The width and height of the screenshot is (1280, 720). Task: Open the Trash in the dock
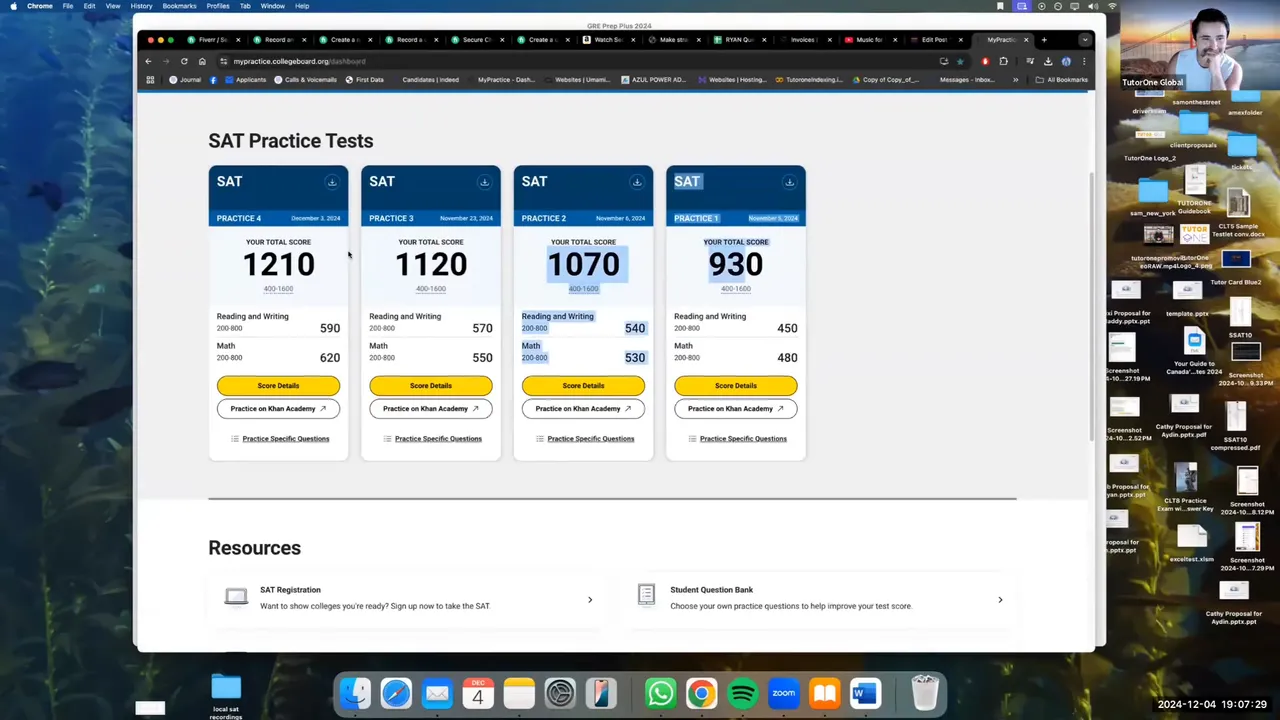click(x=925, y=693)
